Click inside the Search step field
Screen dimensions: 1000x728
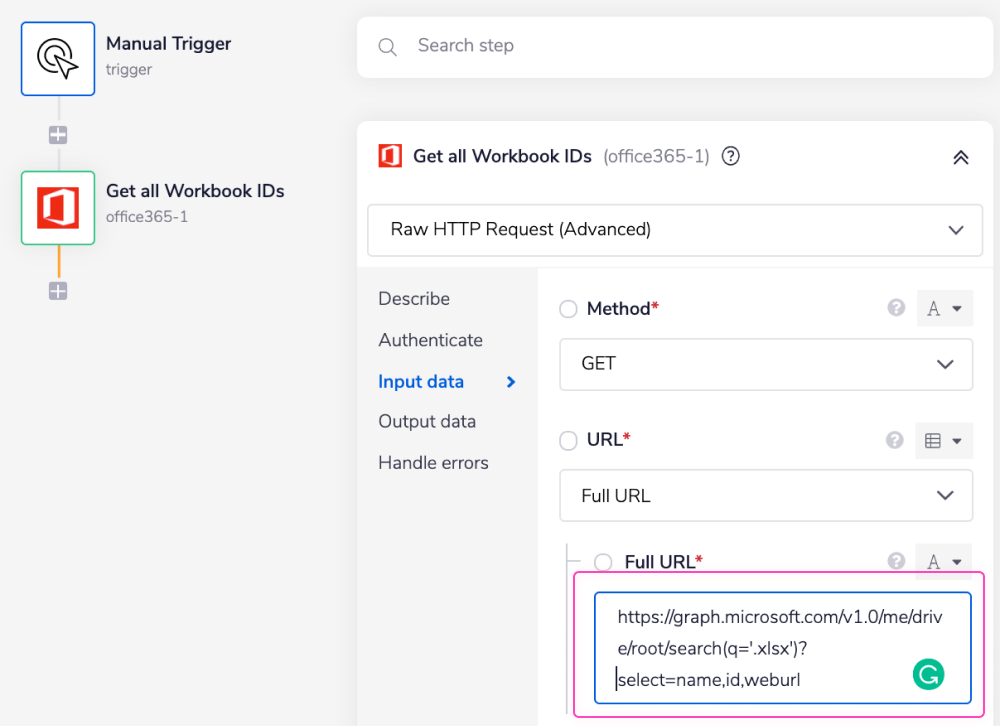coord(600,46)
